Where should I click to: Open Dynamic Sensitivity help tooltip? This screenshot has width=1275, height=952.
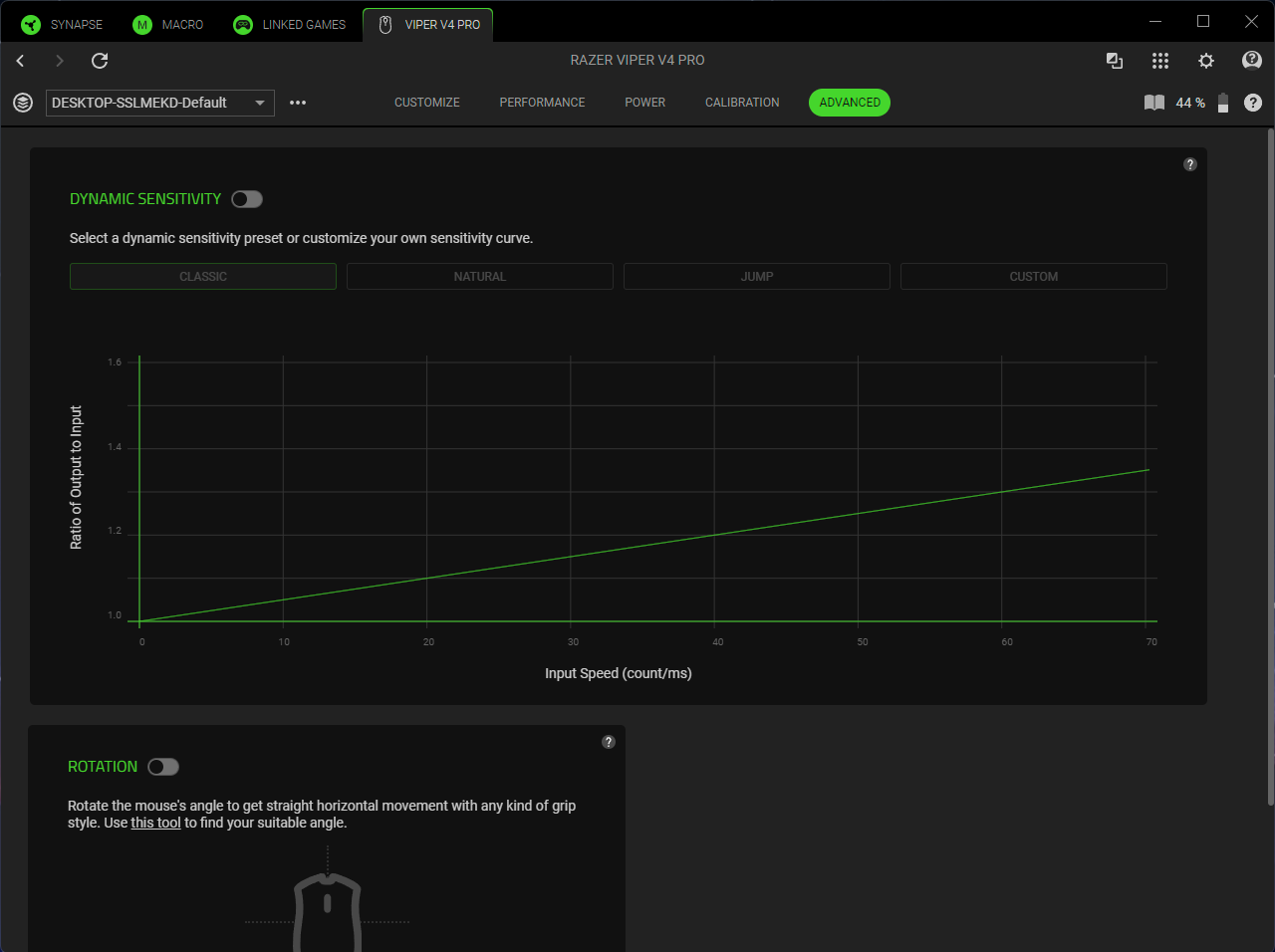tap(1190, 164)
